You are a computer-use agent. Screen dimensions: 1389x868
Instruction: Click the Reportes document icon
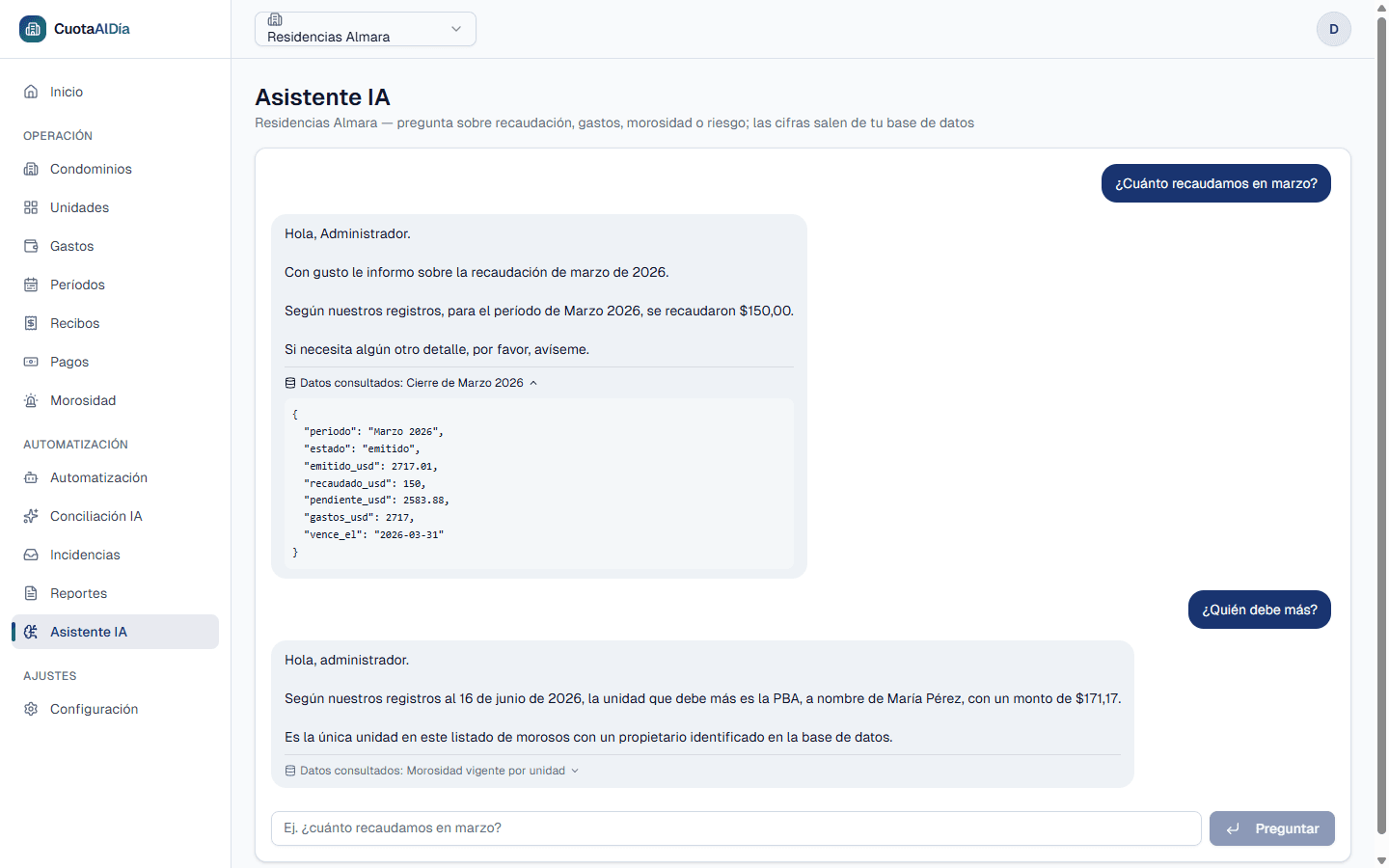31,593
